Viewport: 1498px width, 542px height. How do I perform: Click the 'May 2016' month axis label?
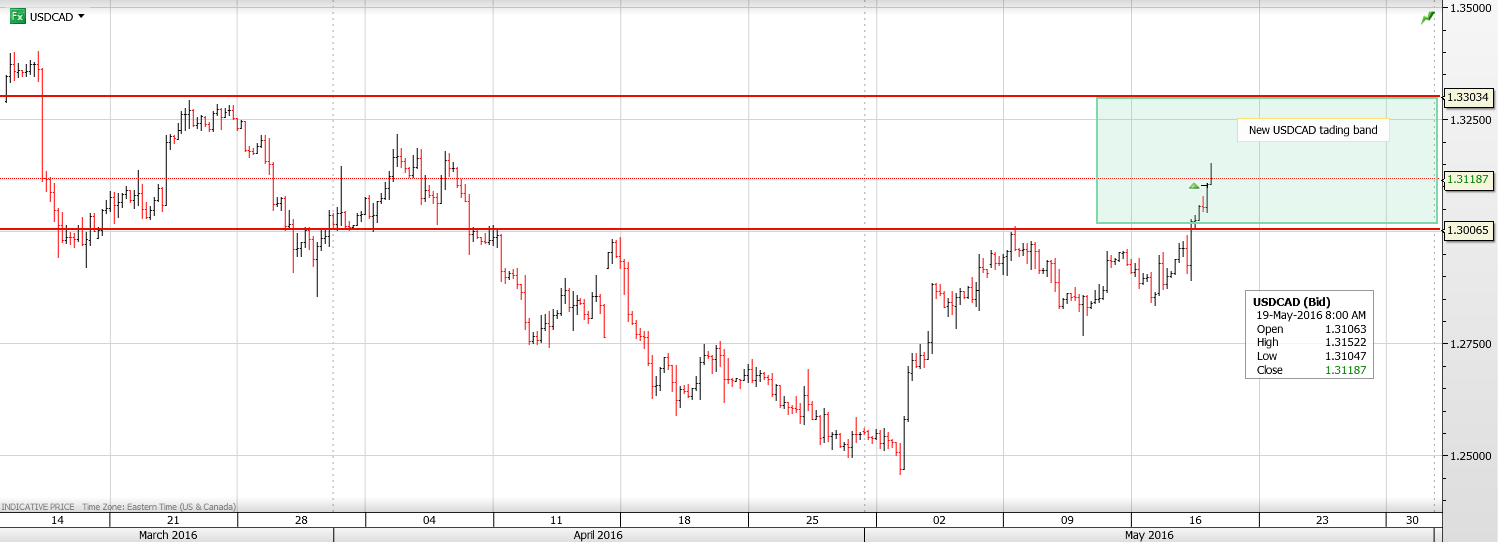tap(1149, 535)
